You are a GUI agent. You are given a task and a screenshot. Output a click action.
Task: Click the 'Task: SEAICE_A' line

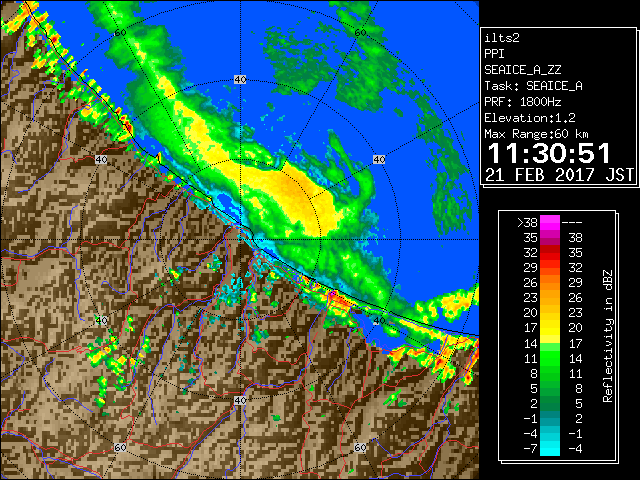(x=533, y=86)
